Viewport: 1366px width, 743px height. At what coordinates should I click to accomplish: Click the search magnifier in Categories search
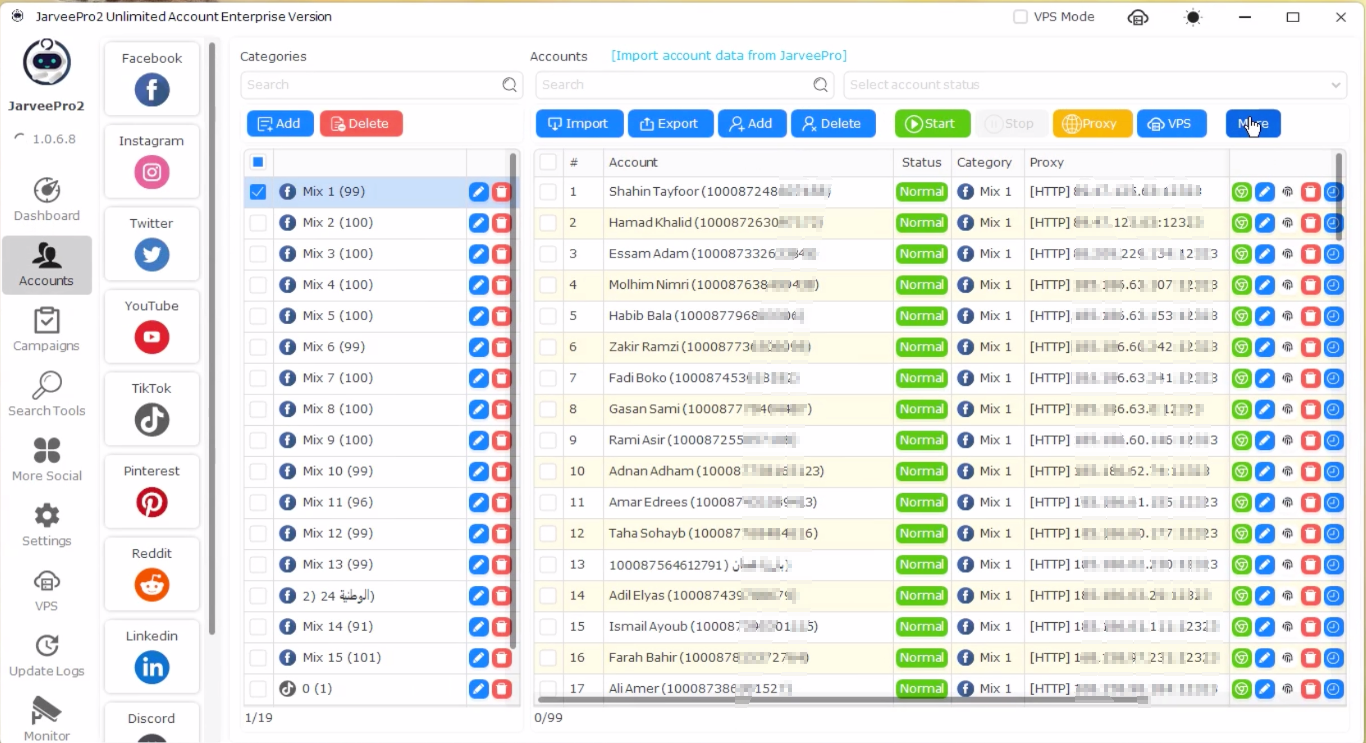tap(510, 85)
